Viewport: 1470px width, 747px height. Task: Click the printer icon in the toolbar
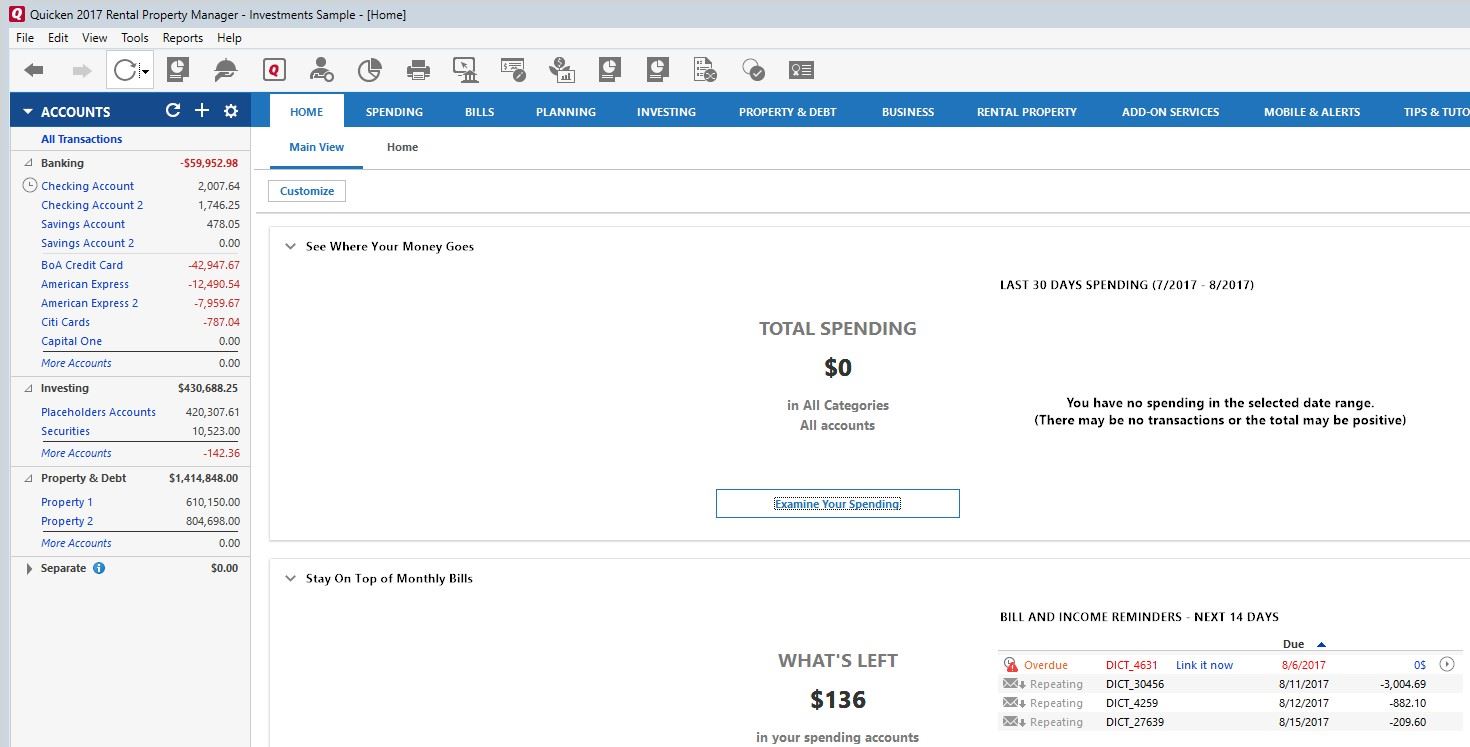pyautogui.click(x=418, y=70)
